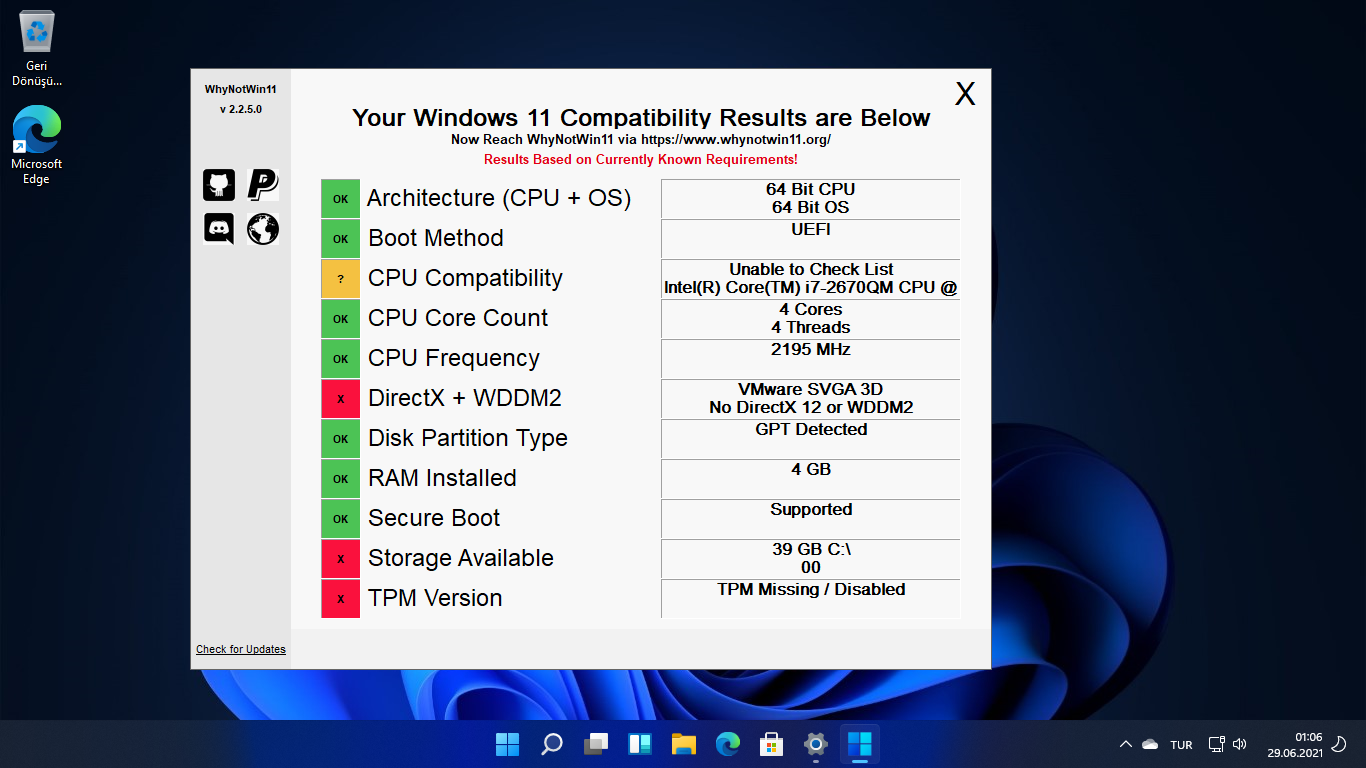This screenshot has width=1366, height=768.
Task: Click the '4 Cores' result cell
Action: [x=811, y=319]
